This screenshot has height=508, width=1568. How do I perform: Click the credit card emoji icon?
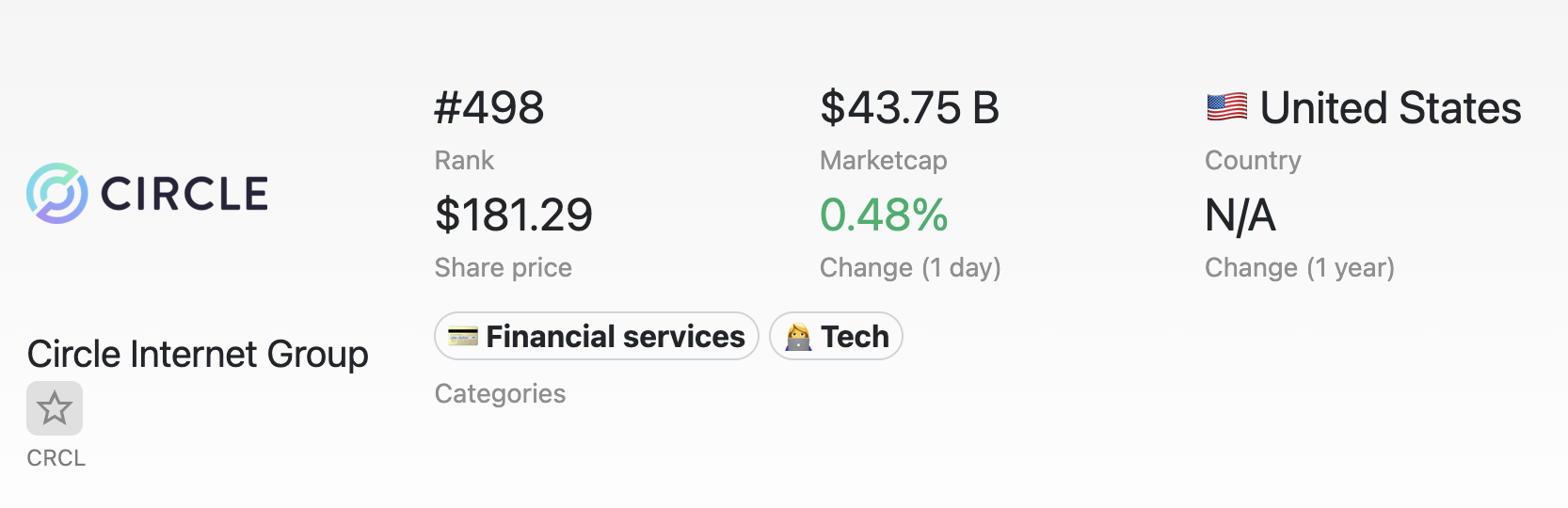point(463,336)
